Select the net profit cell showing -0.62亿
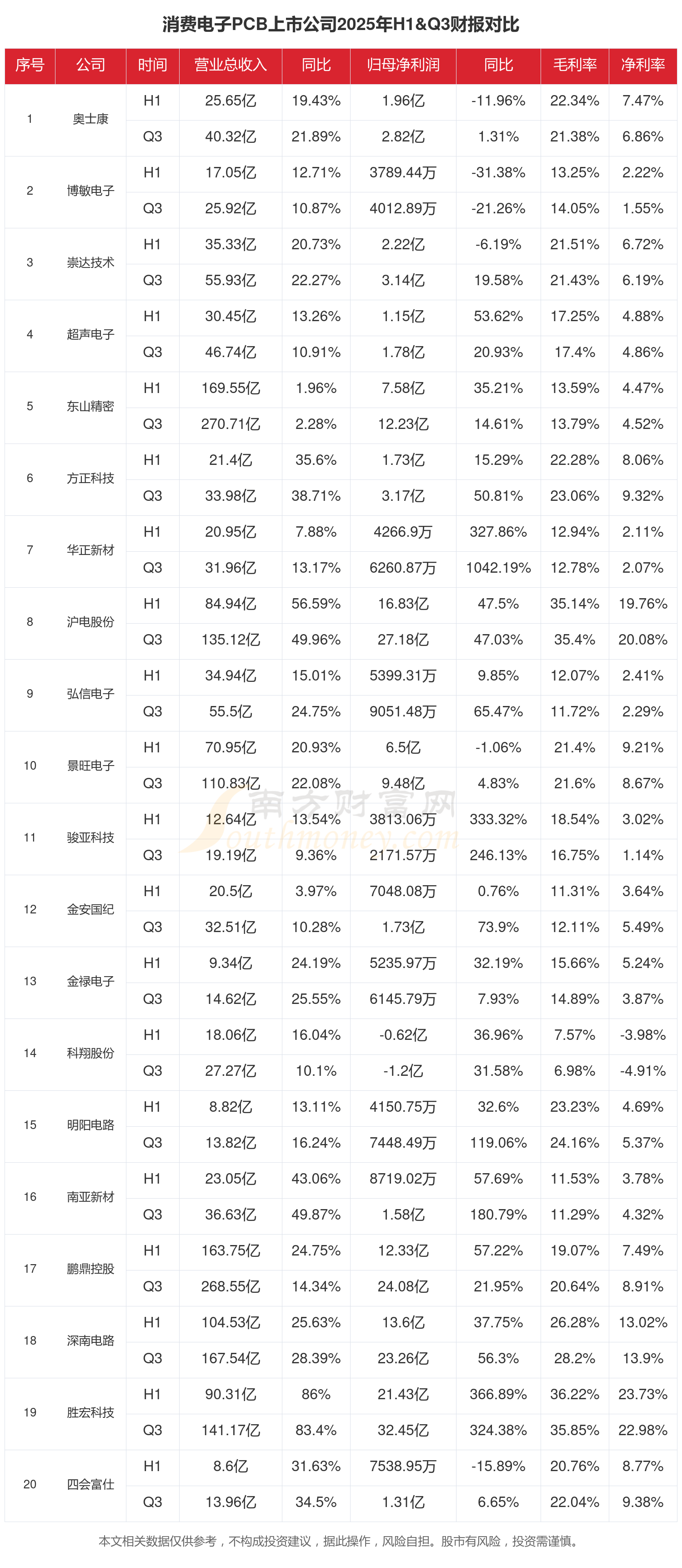 pos(403,1035)
